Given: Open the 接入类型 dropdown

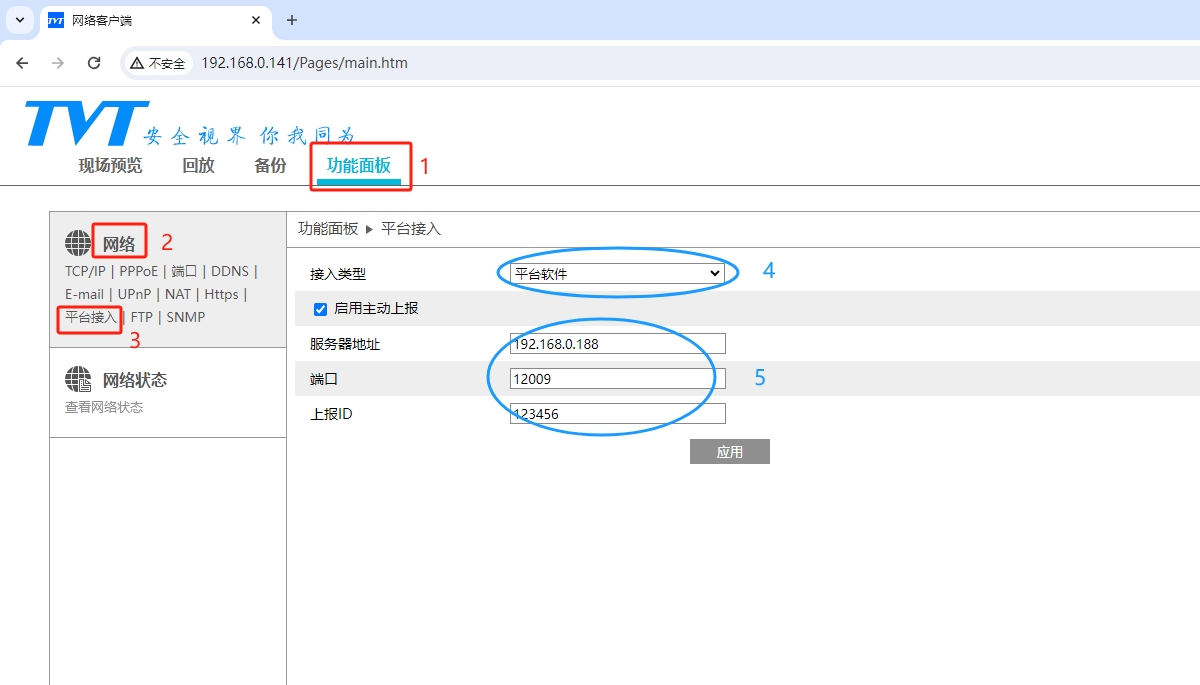Looking at the screenshot, I should (x=617, y=273).
